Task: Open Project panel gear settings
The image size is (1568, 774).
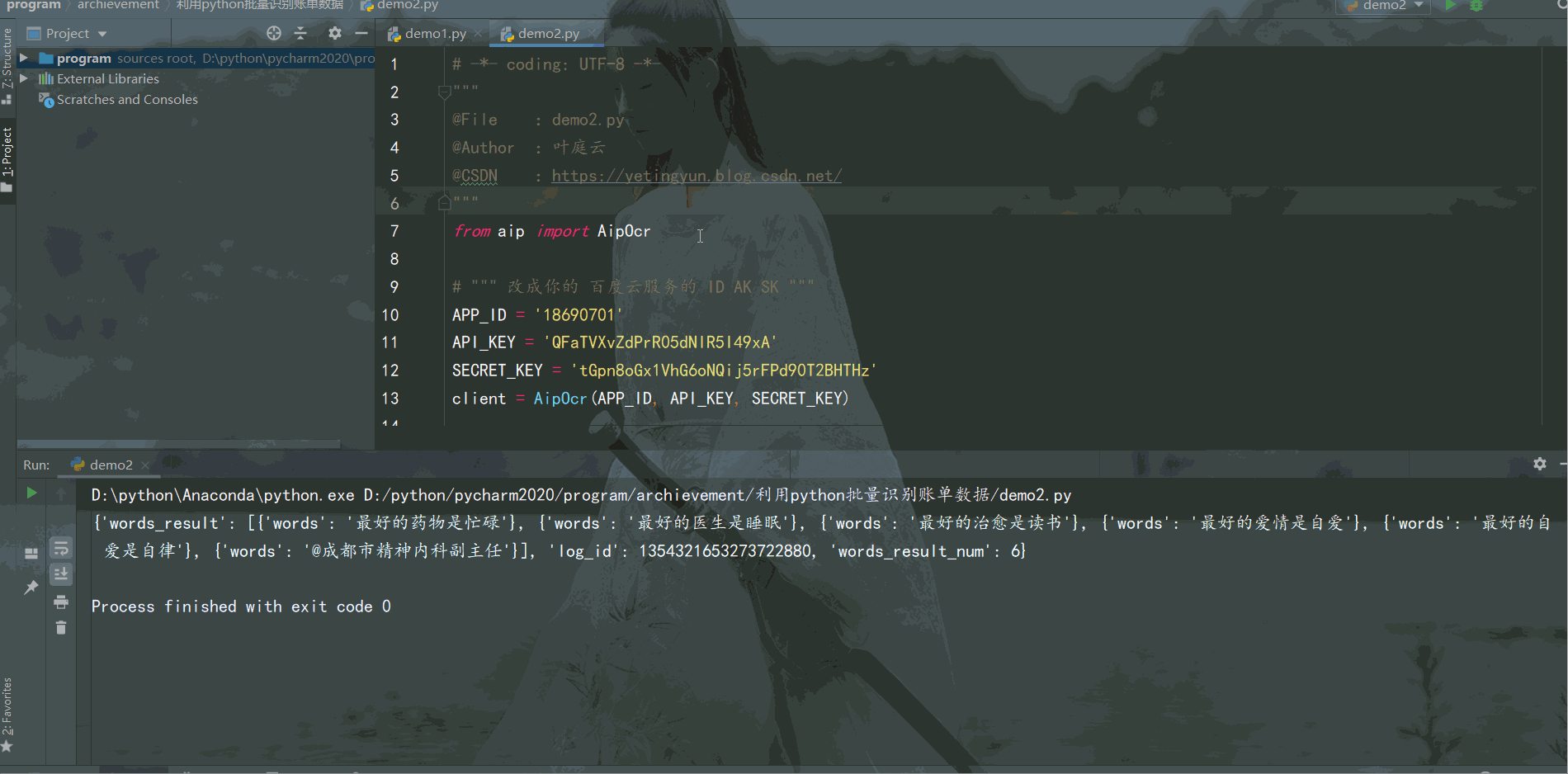Action: coord(334,33)
